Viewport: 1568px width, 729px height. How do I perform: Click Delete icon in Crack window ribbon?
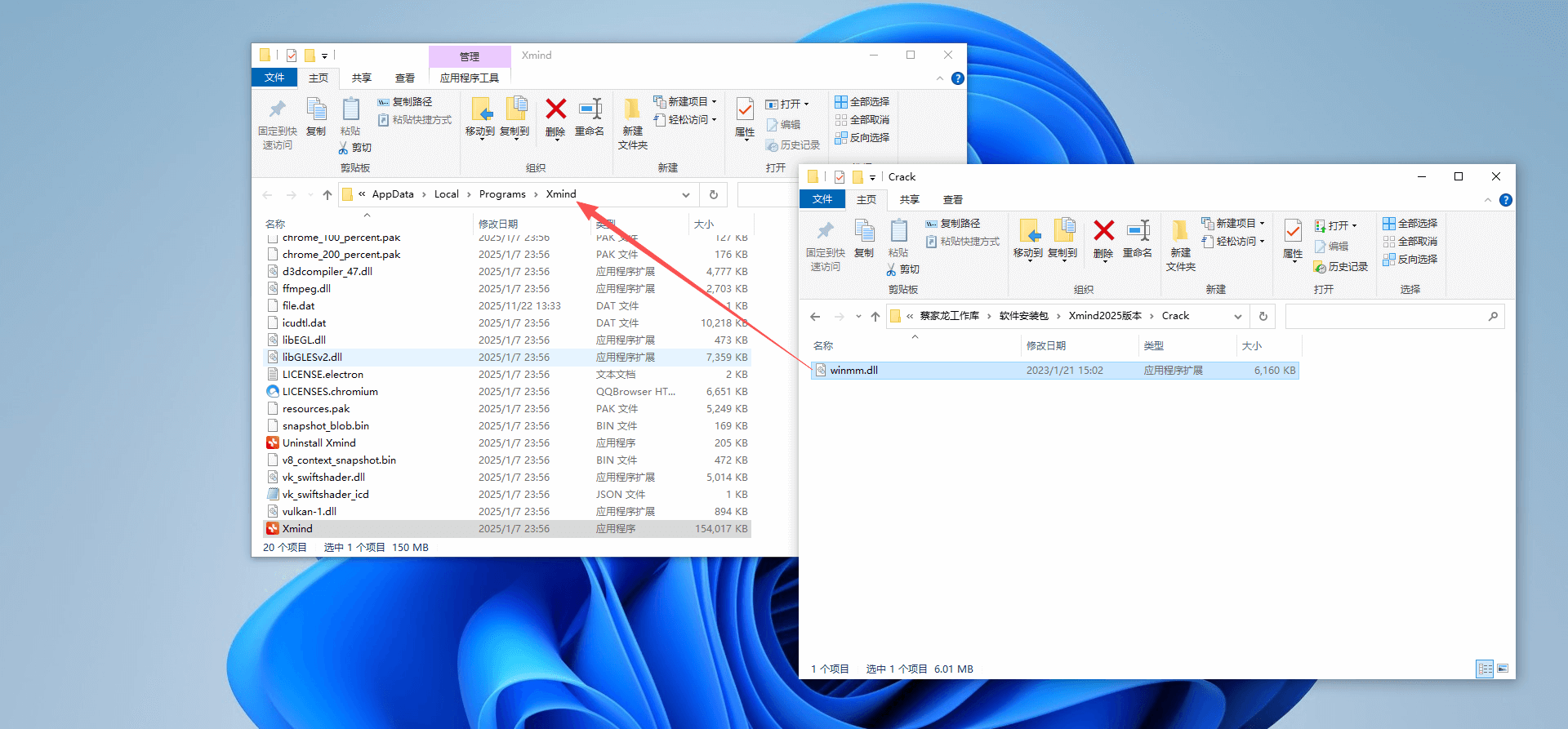(1103, 231)
